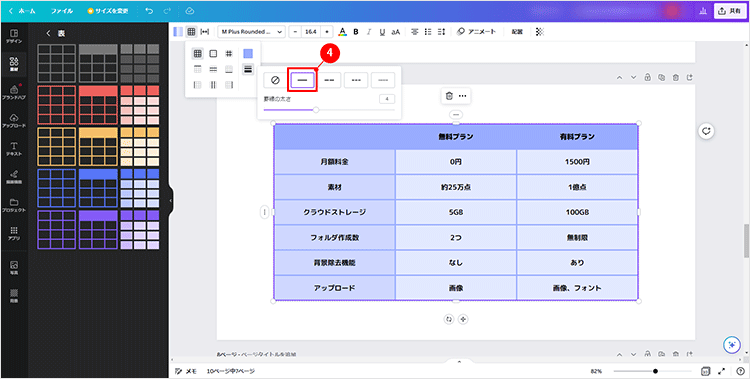750x379 pixels.
Task: Open the デザイン panel in the sidebar
Action: click(14, 36)
